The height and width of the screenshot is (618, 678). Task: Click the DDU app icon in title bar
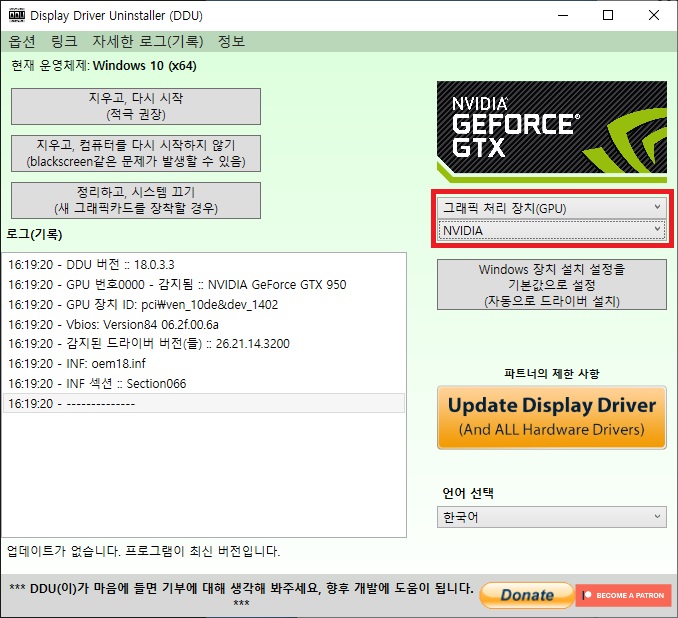point(16,15)
